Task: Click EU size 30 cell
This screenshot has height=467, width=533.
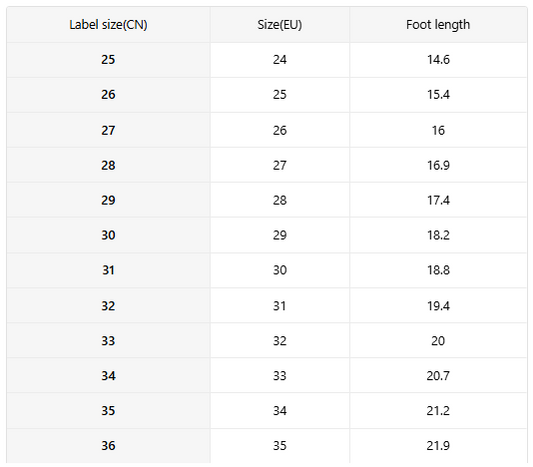Action: tap(280, 270)
